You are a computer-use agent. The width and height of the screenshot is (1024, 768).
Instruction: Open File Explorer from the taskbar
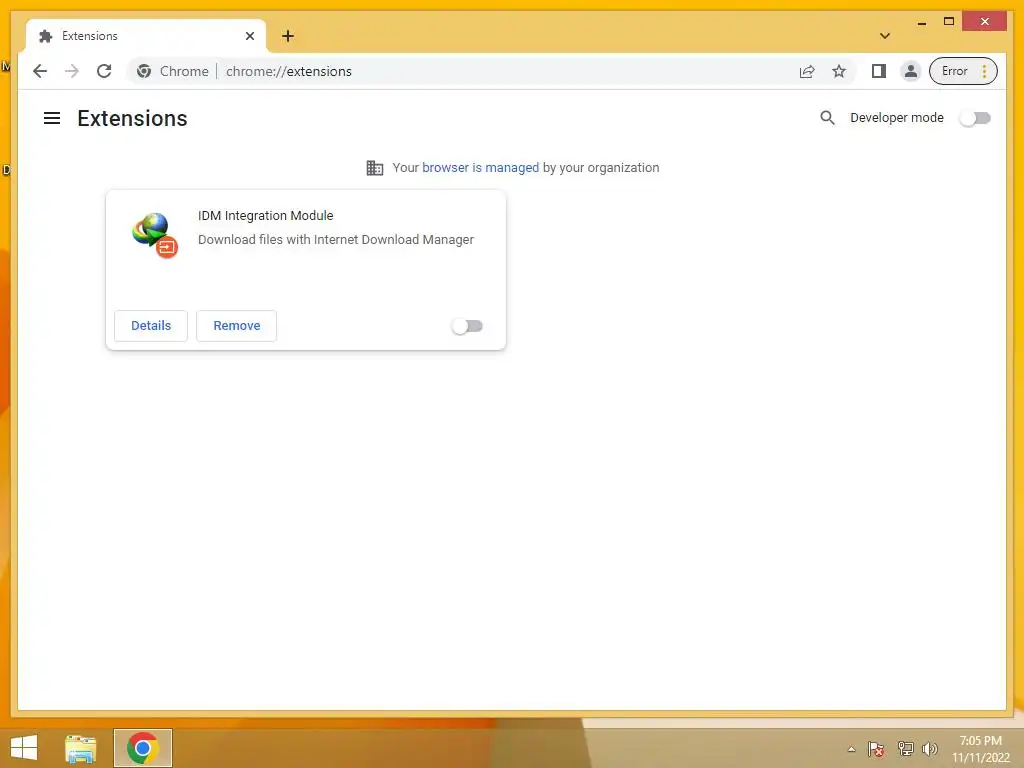[80, 748]
